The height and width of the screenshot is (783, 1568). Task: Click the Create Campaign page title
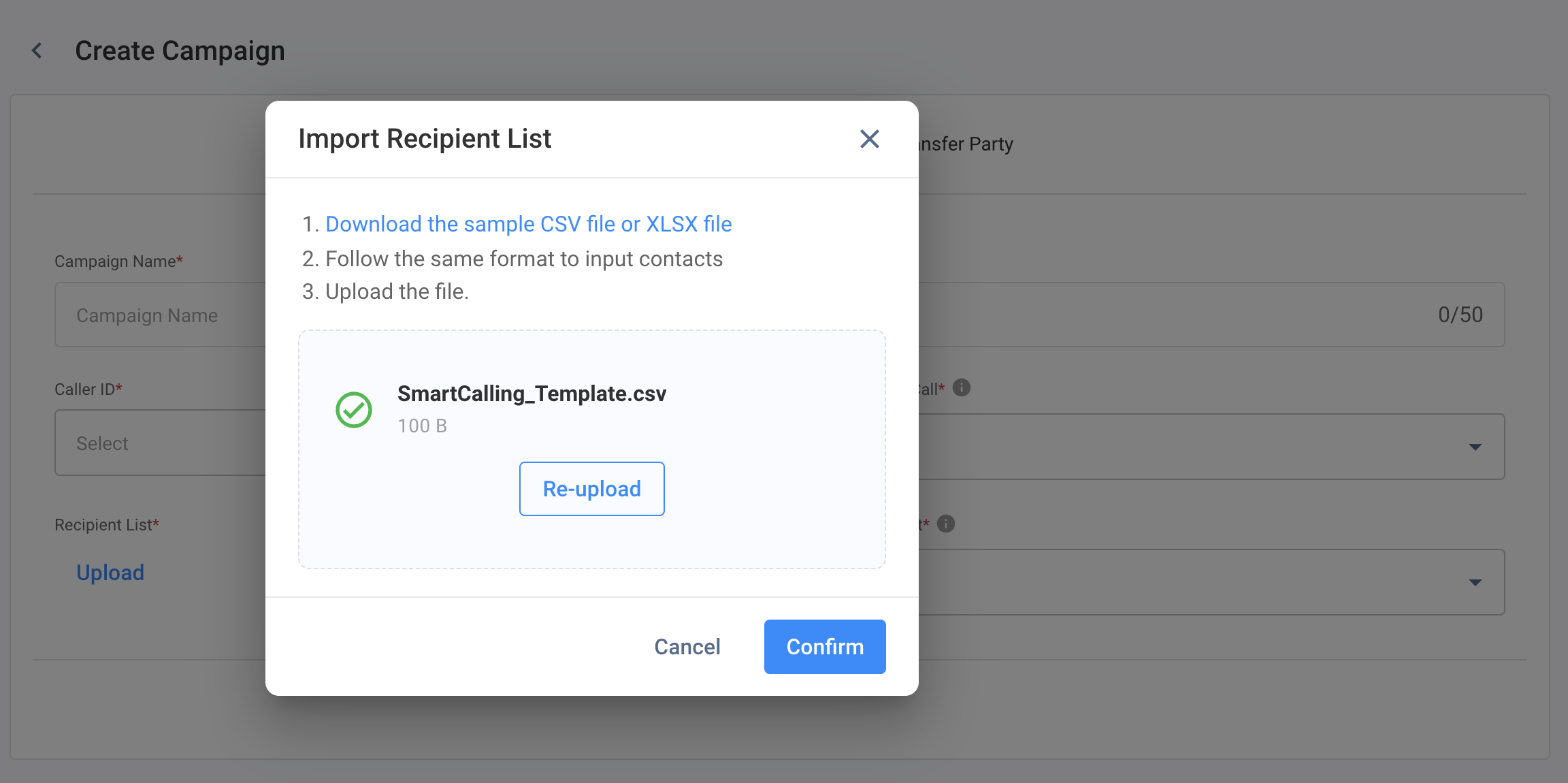coord(180,51)
